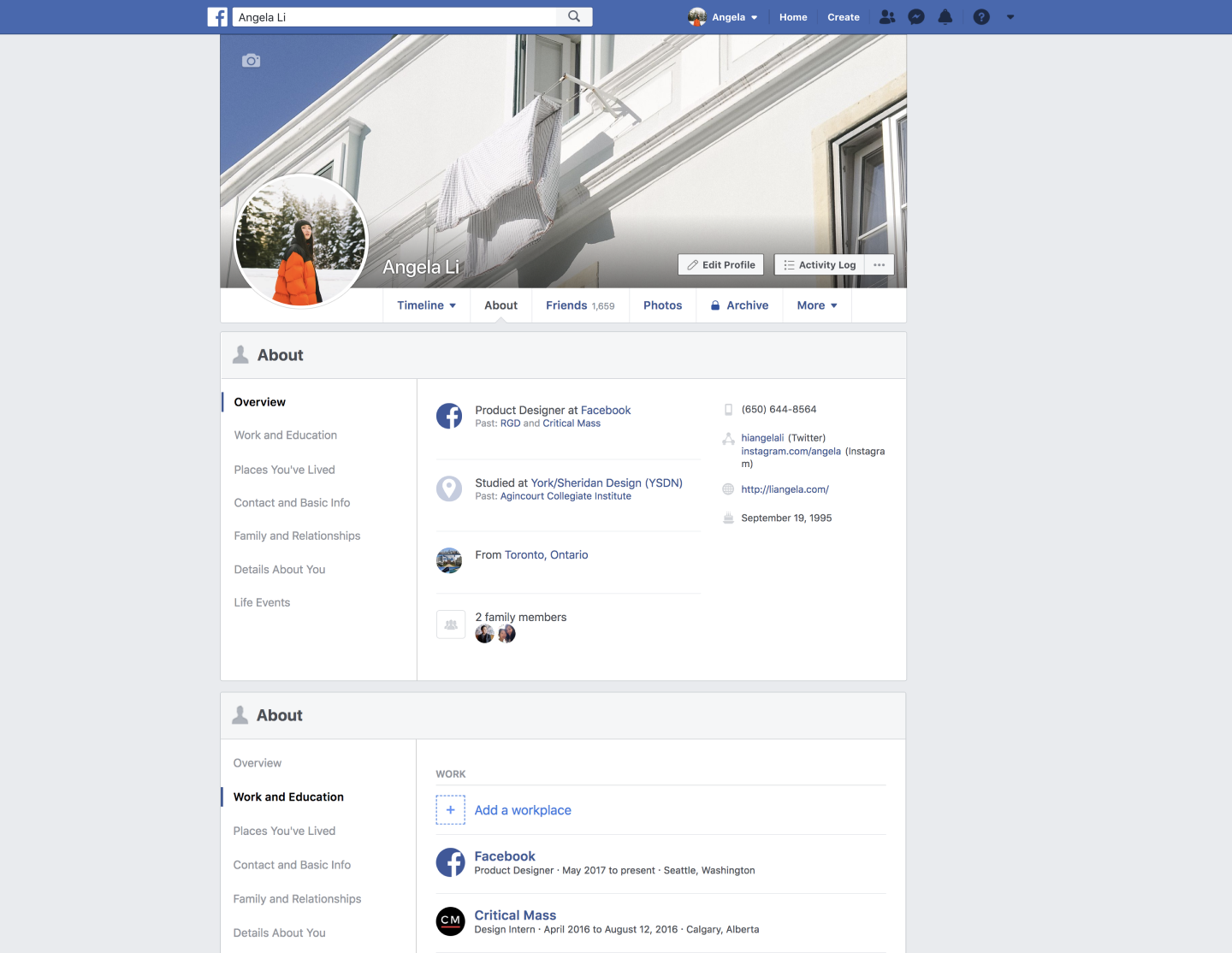Viewport: 1232px width, 953px height.
Task: Open the Toronto, Ontario link
Action: [547, 555]
